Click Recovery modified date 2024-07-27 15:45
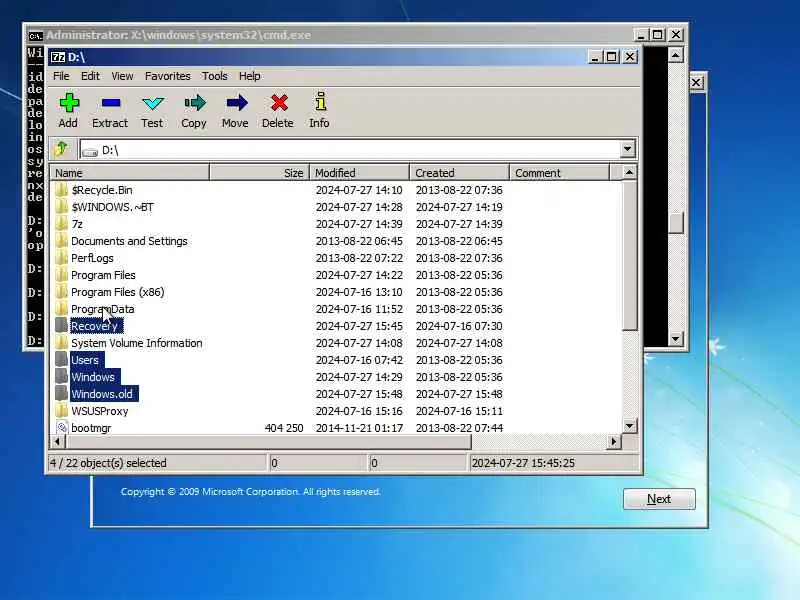Viewport: 800px width, 600px height. [359, 326]
